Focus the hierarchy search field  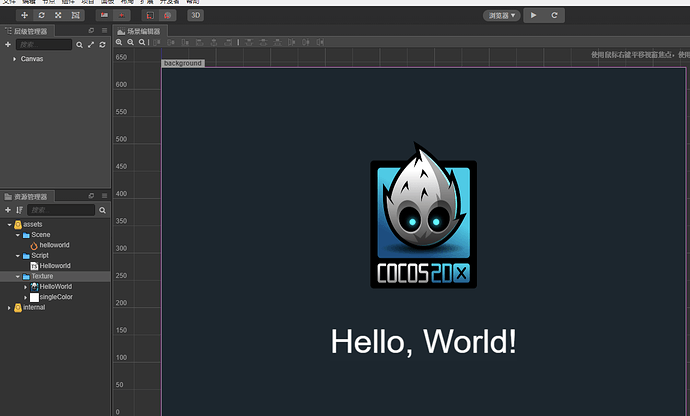coord(44,44)
